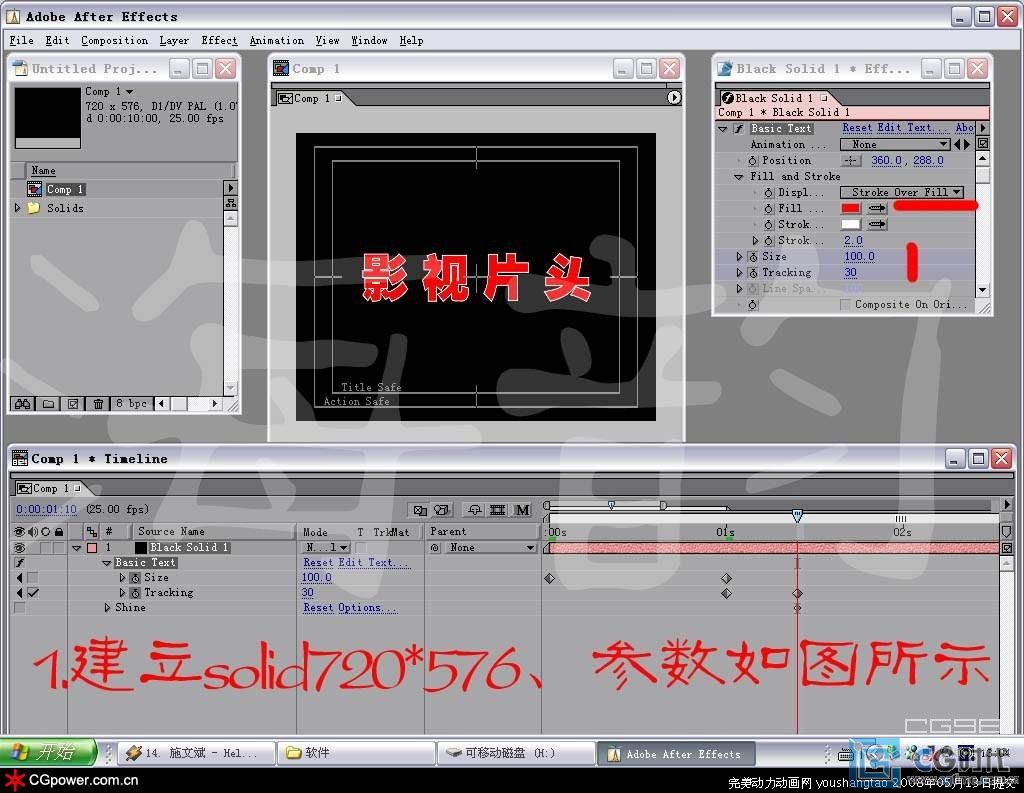The width and height of the screenshot is (1024, 793).
Task: Toggle the Composite On Original checkbox
Action: coord(845,304)
